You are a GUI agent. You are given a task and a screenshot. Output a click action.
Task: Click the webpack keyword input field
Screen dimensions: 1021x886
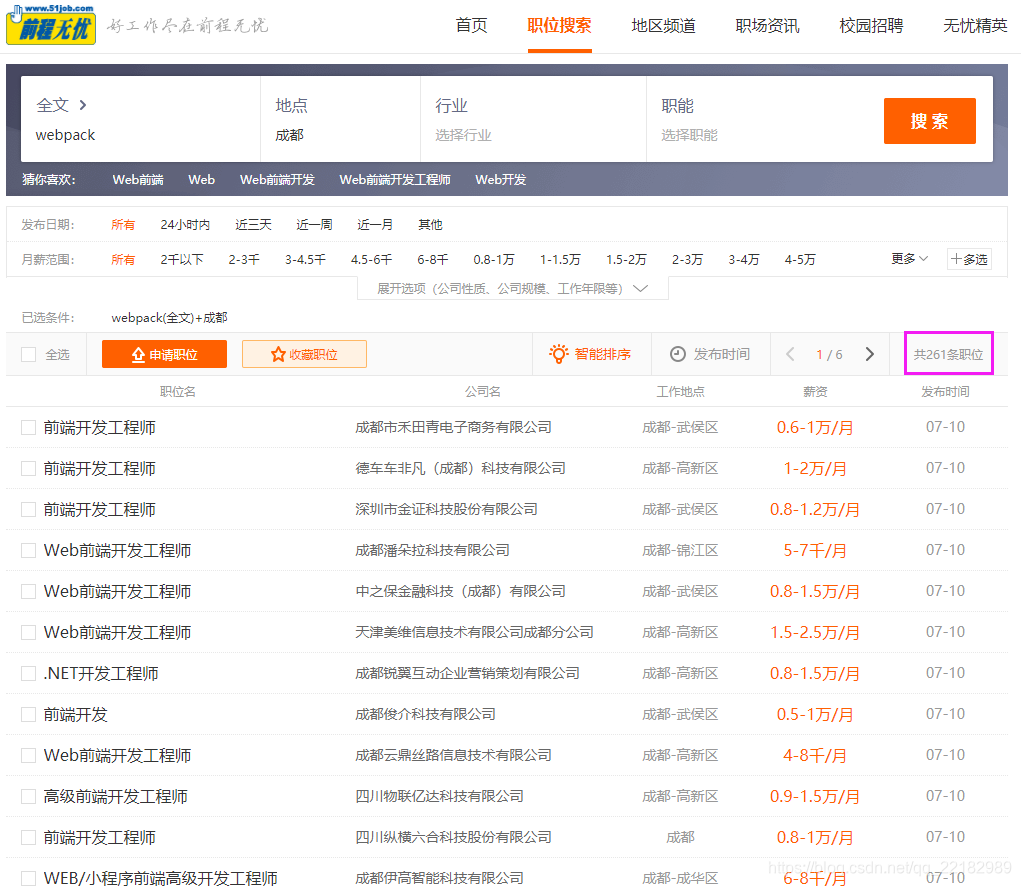(x=140, y=135)
